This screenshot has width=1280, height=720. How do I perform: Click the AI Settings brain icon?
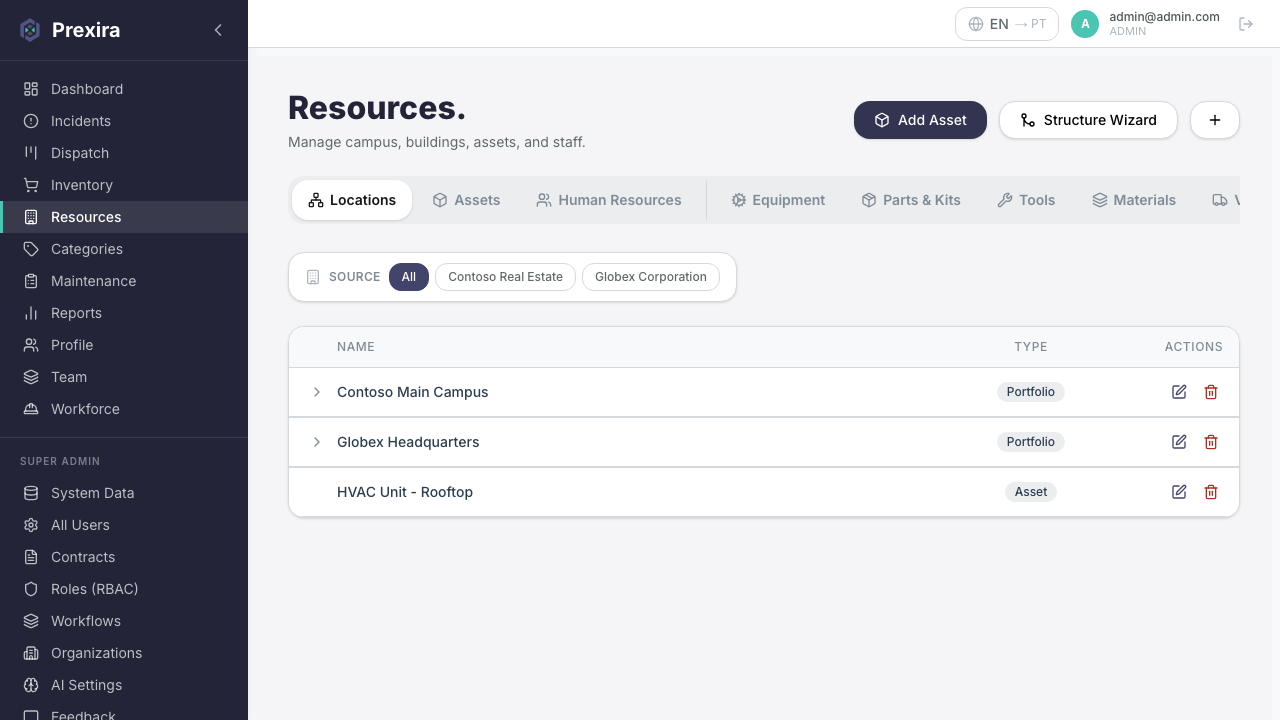(31, 685)
